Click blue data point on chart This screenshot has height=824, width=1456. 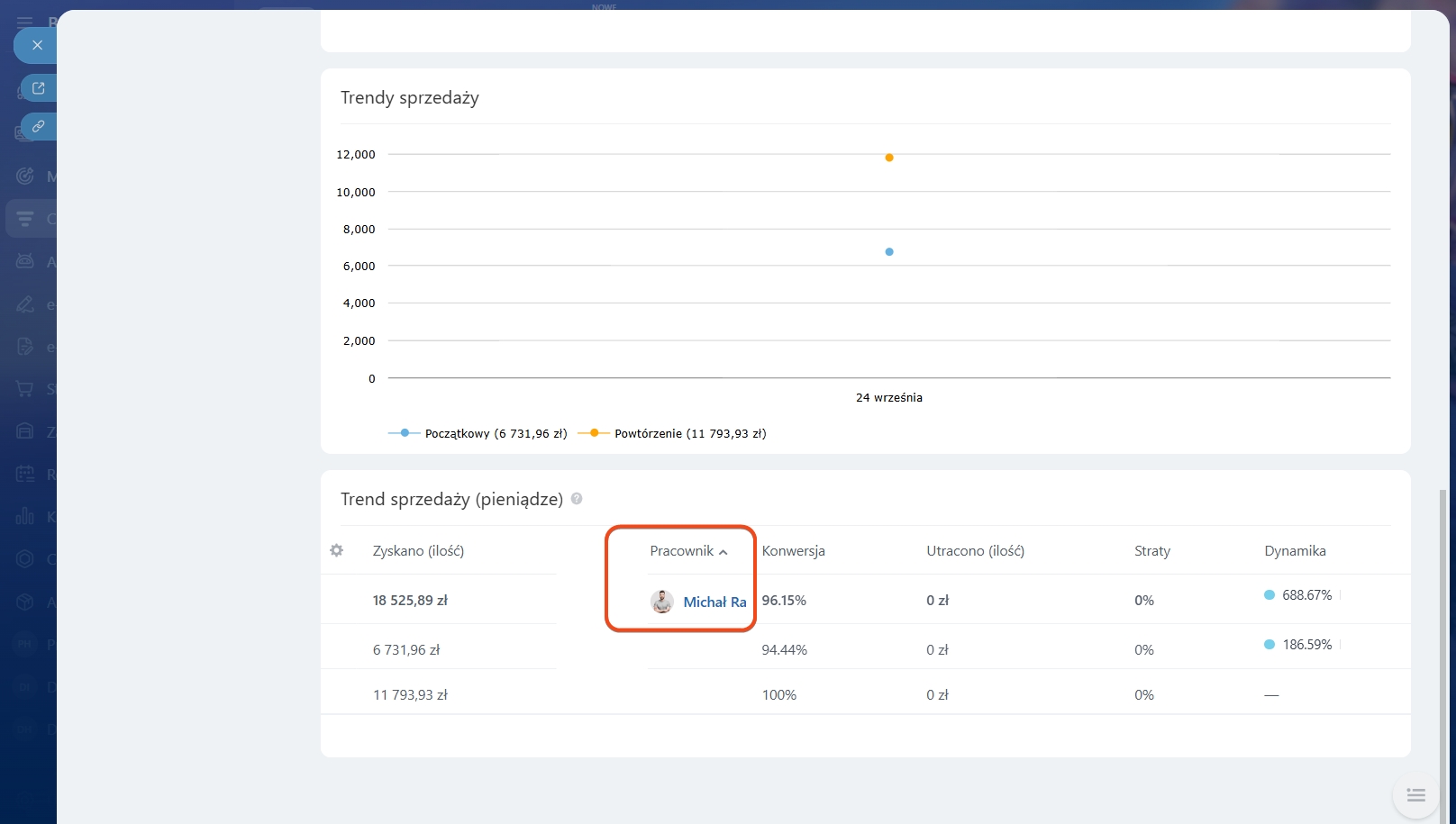tap(889, 252)
